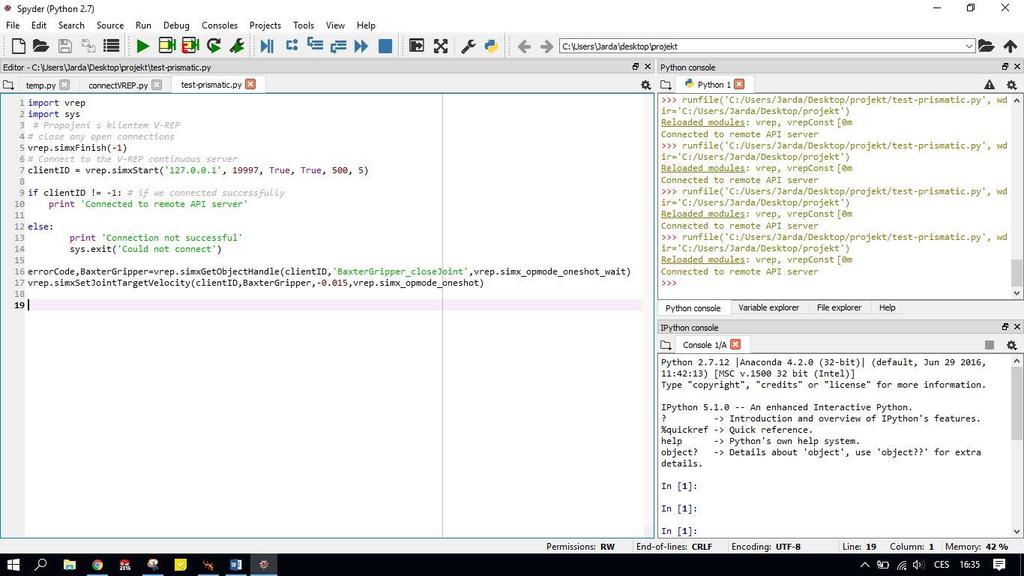This screenshot has width=1024, height=576.
Task: Open the file list browser icon
Action: click(x=112, y=46)
